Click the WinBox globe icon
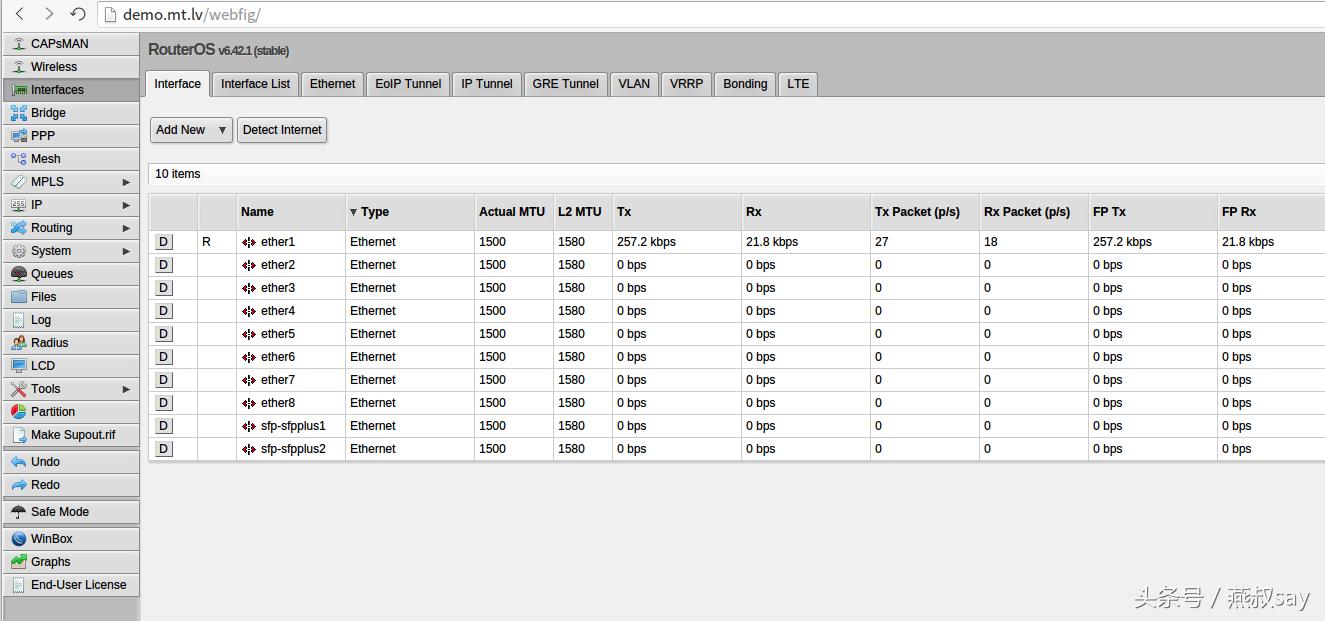Image resolution: width=1325 pixels, height=621 pixels. (19, 539)
